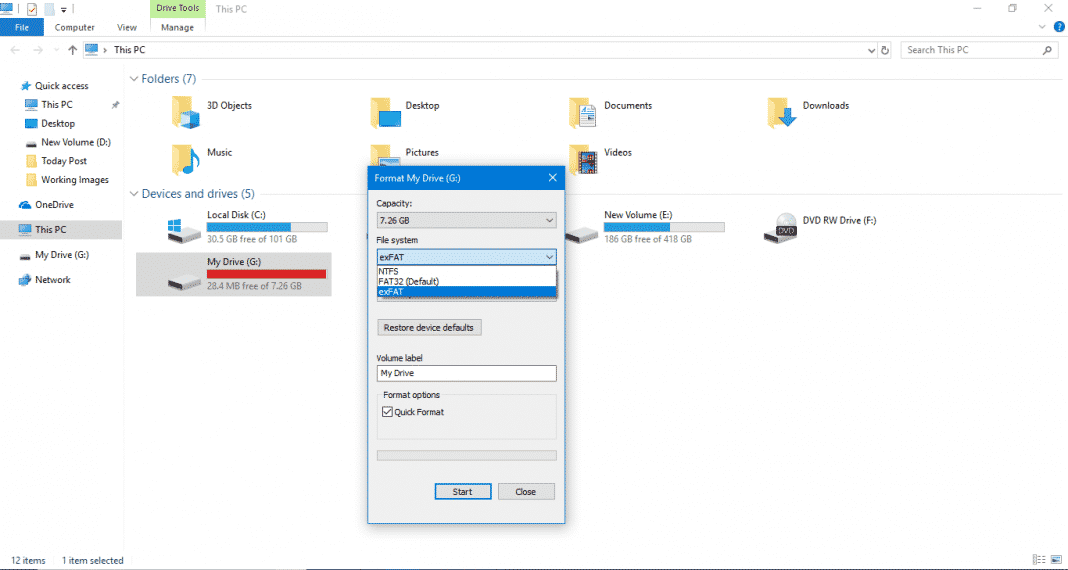Viewport: 1068px width, 570px height.
Task: Open the View ribbon tab
Action: coord(127,28)
